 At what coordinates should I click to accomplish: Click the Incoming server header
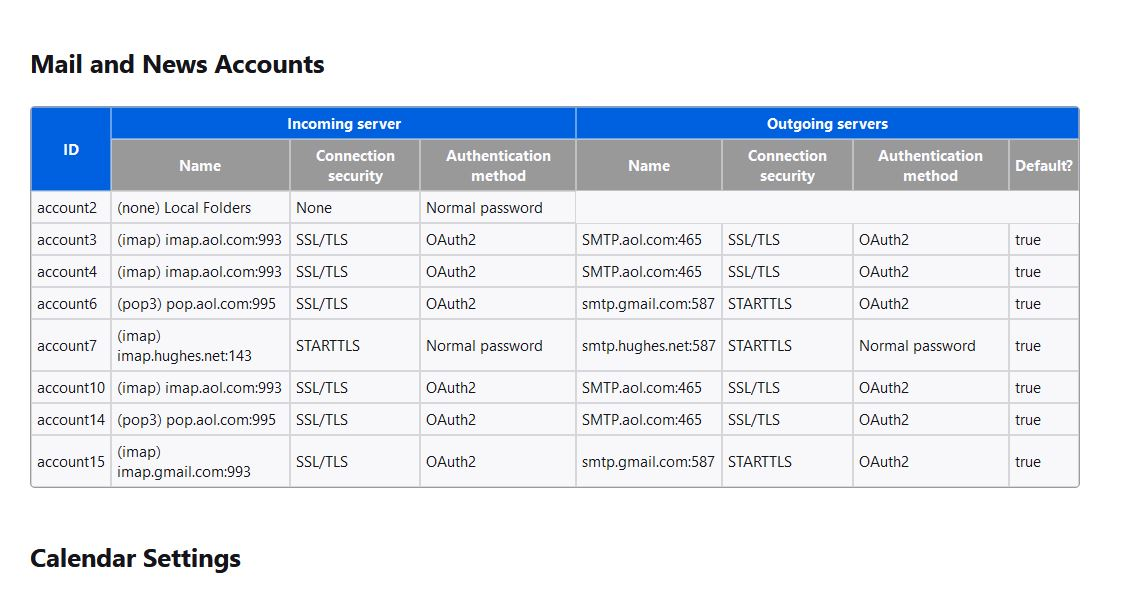click(343, 124)
